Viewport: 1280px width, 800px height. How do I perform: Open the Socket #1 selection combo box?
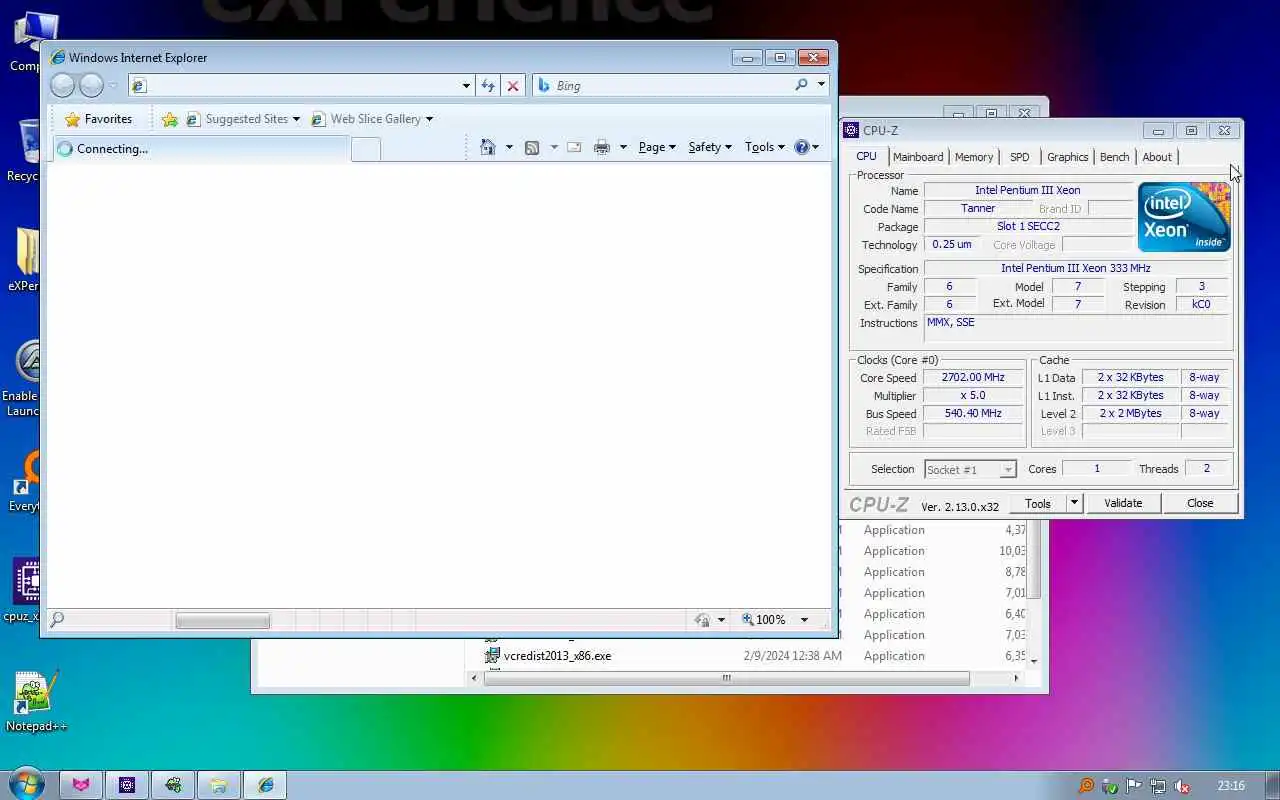tap(970, 469)
